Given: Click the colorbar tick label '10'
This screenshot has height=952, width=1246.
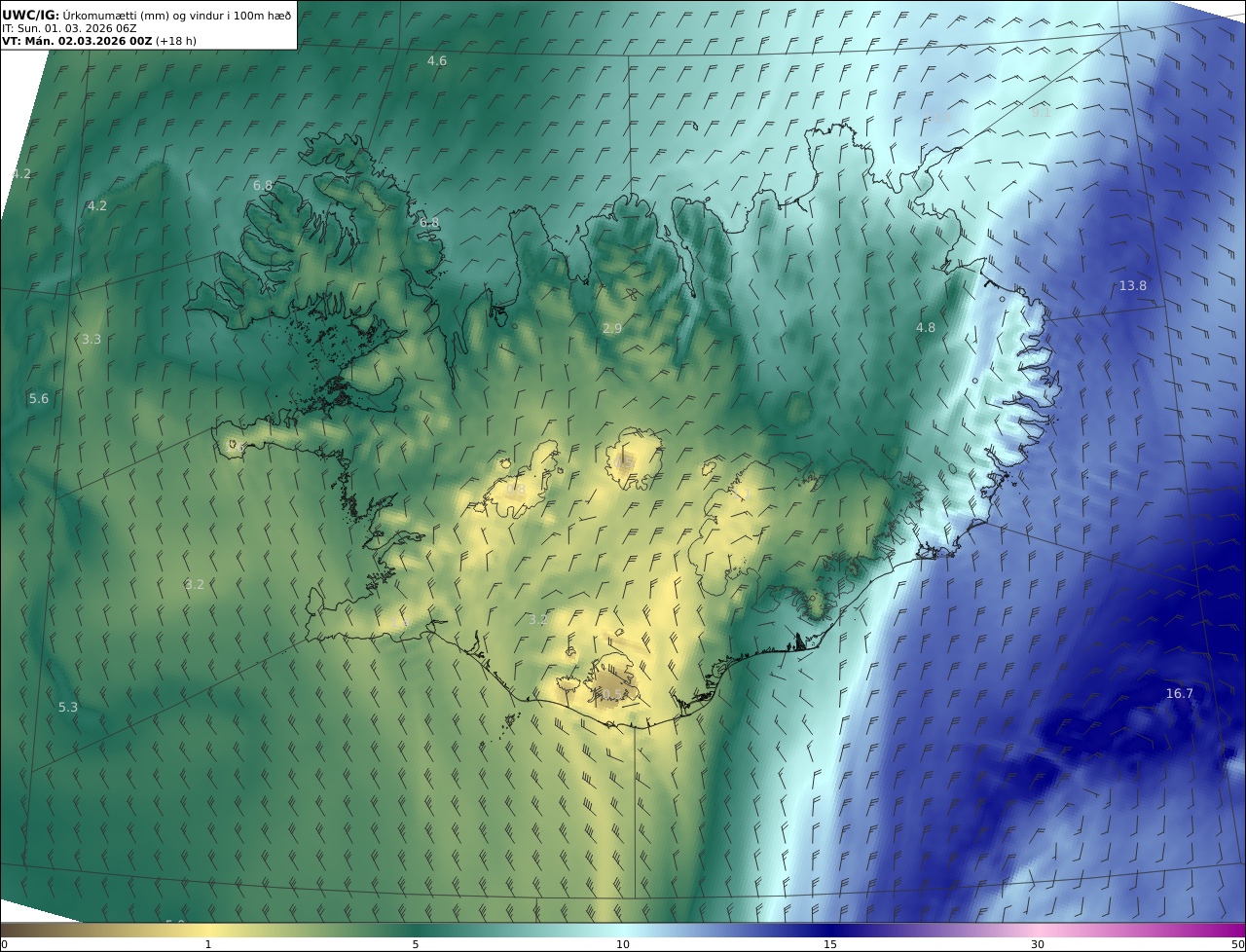Looking at the screenshot, I should point(623,944).
